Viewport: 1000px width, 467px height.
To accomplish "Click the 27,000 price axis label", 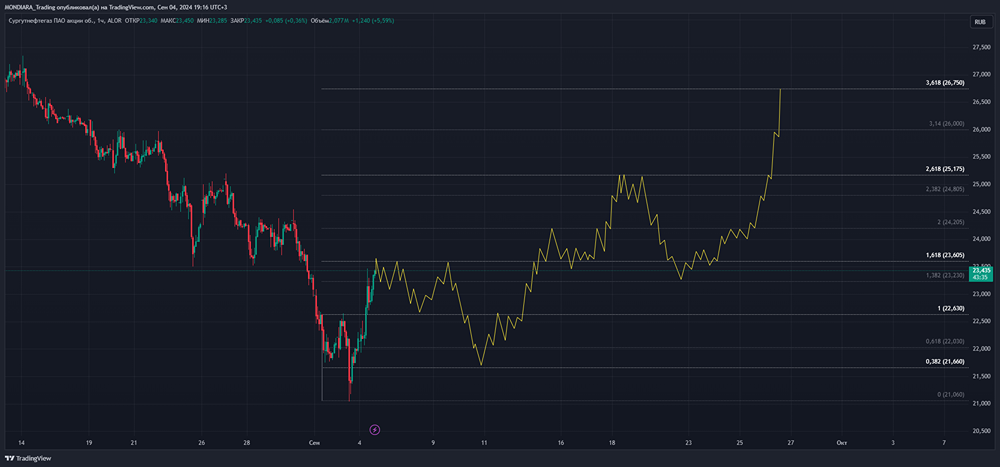I will click(981, 75).
